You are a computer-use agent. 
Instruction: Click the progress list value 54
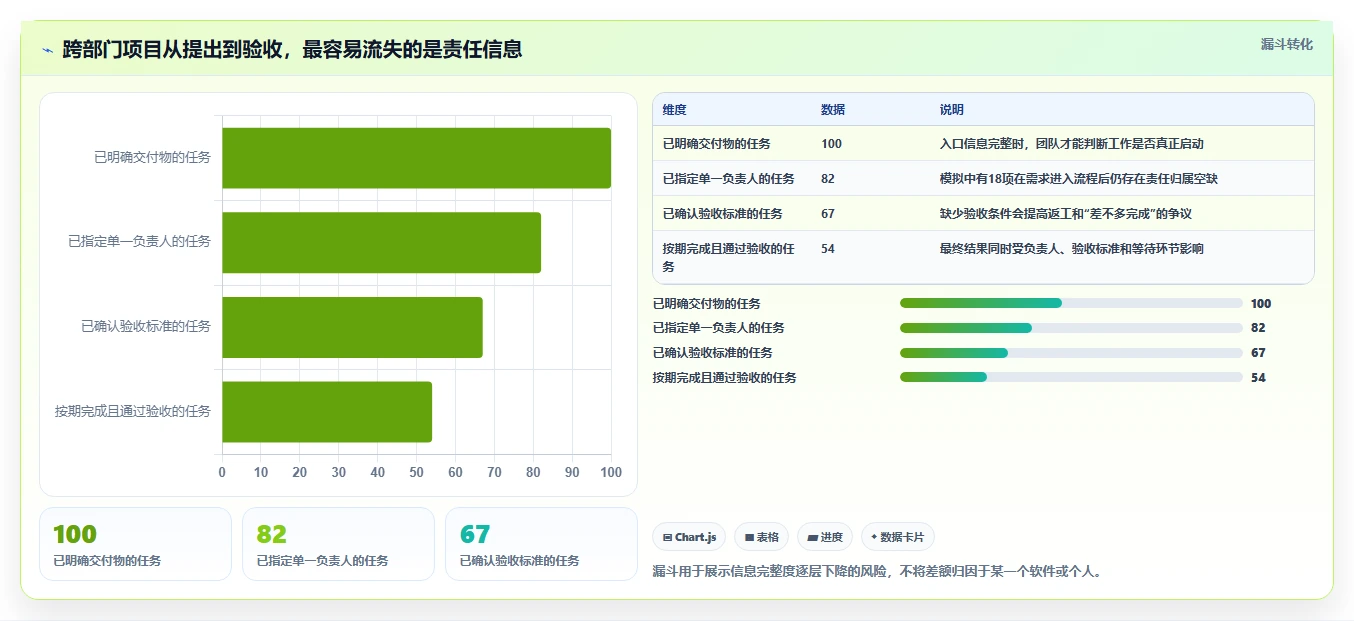pos(1258,378)
